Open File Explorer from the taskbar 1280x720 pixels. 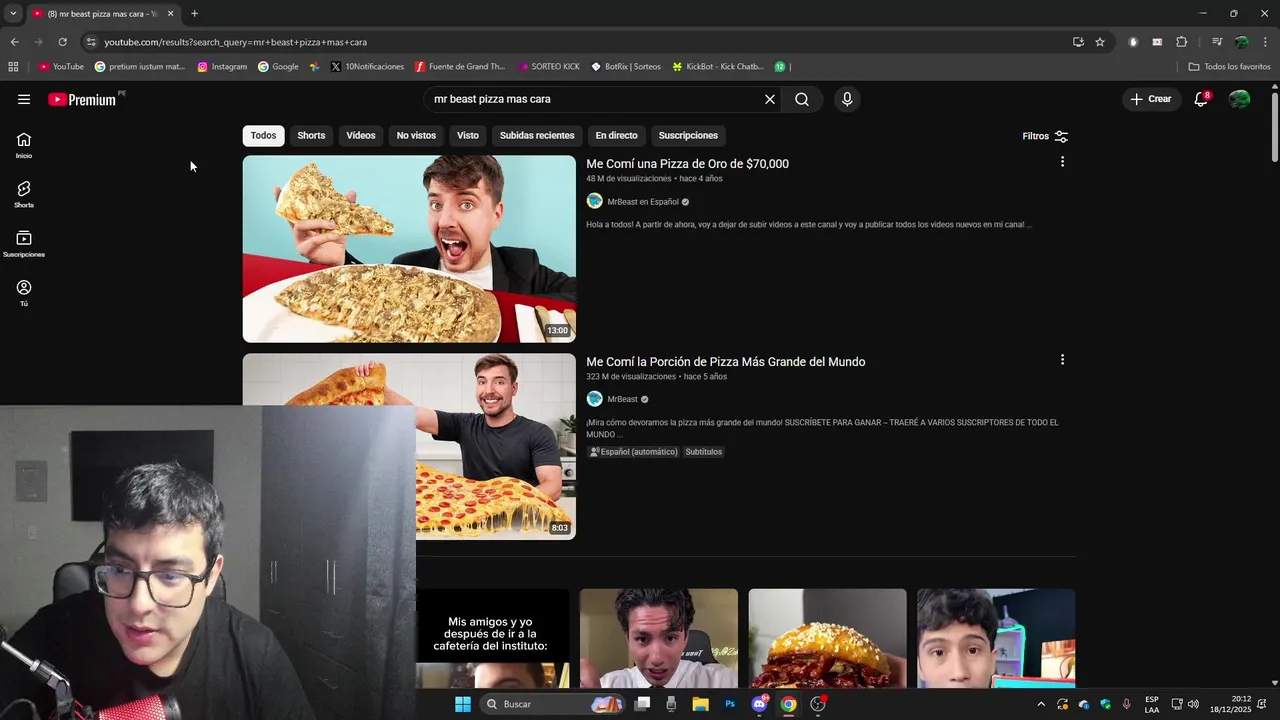click(x=701, y=704)
